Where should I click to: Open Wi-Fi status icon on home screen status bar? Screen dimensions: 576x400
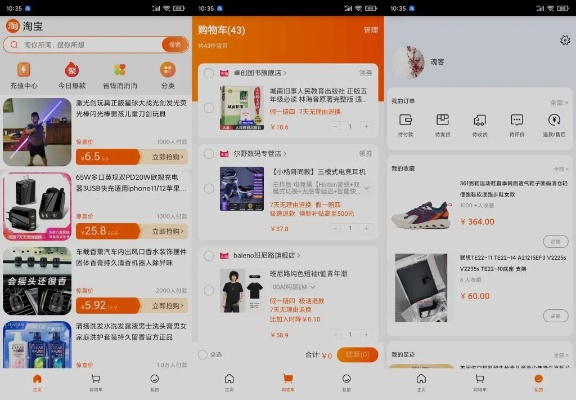[x=167, y=8]
